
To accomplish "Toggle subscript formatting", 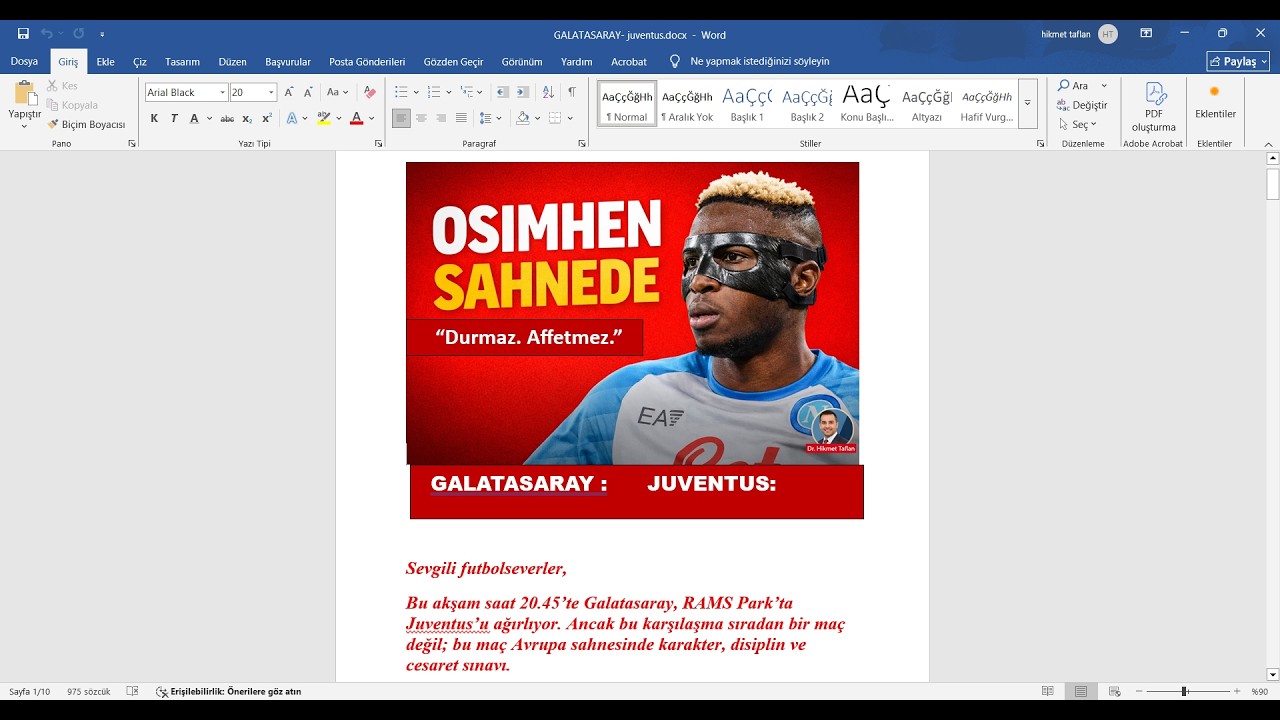I will [247, 118].
